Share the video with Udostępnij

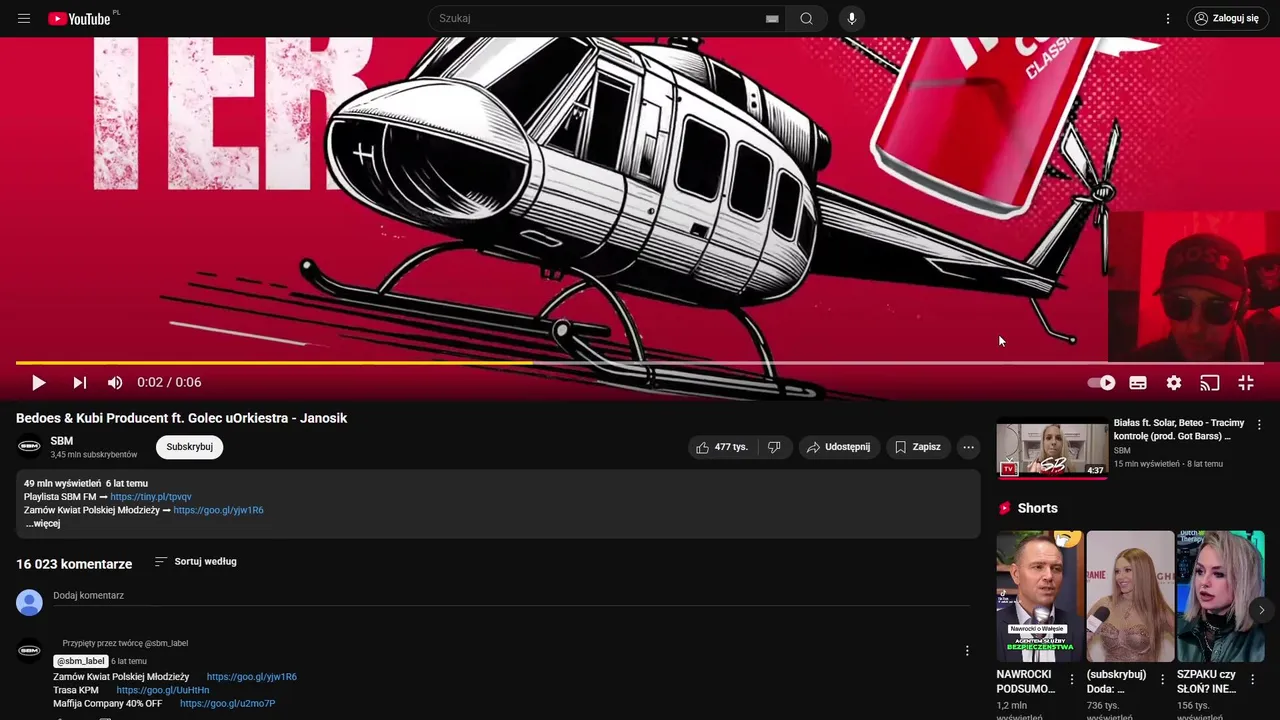point(838,447)
